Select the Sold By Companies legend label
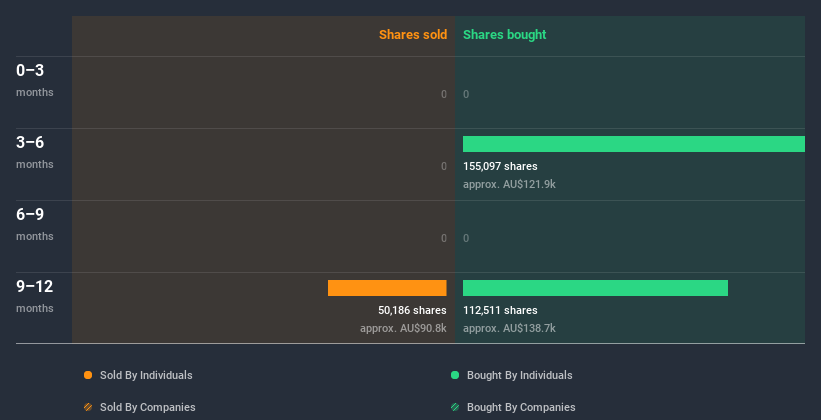 coord(148,407)
